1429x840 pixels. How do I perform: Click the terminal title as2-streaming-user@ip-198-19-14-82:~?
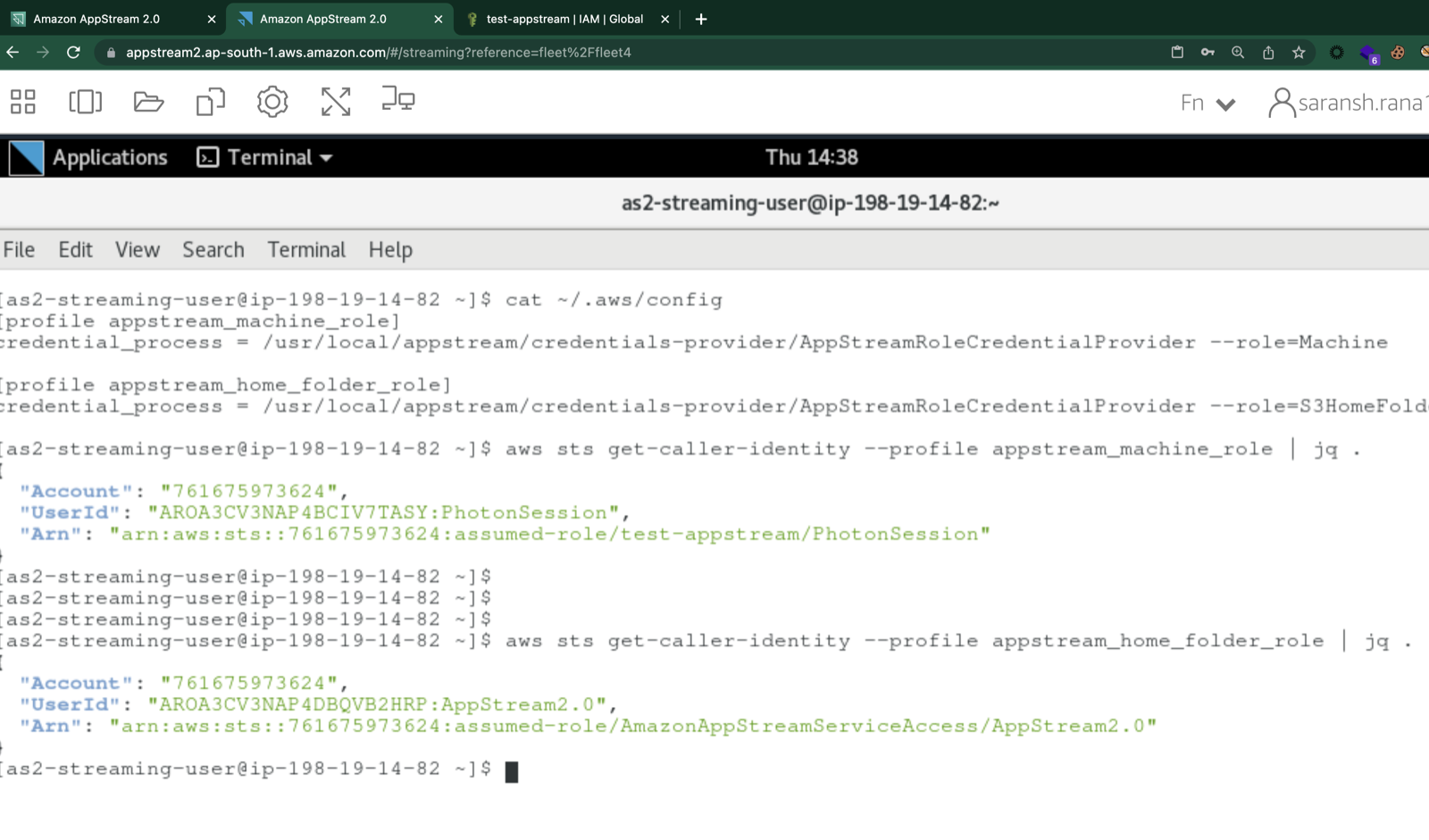(810, 204)
